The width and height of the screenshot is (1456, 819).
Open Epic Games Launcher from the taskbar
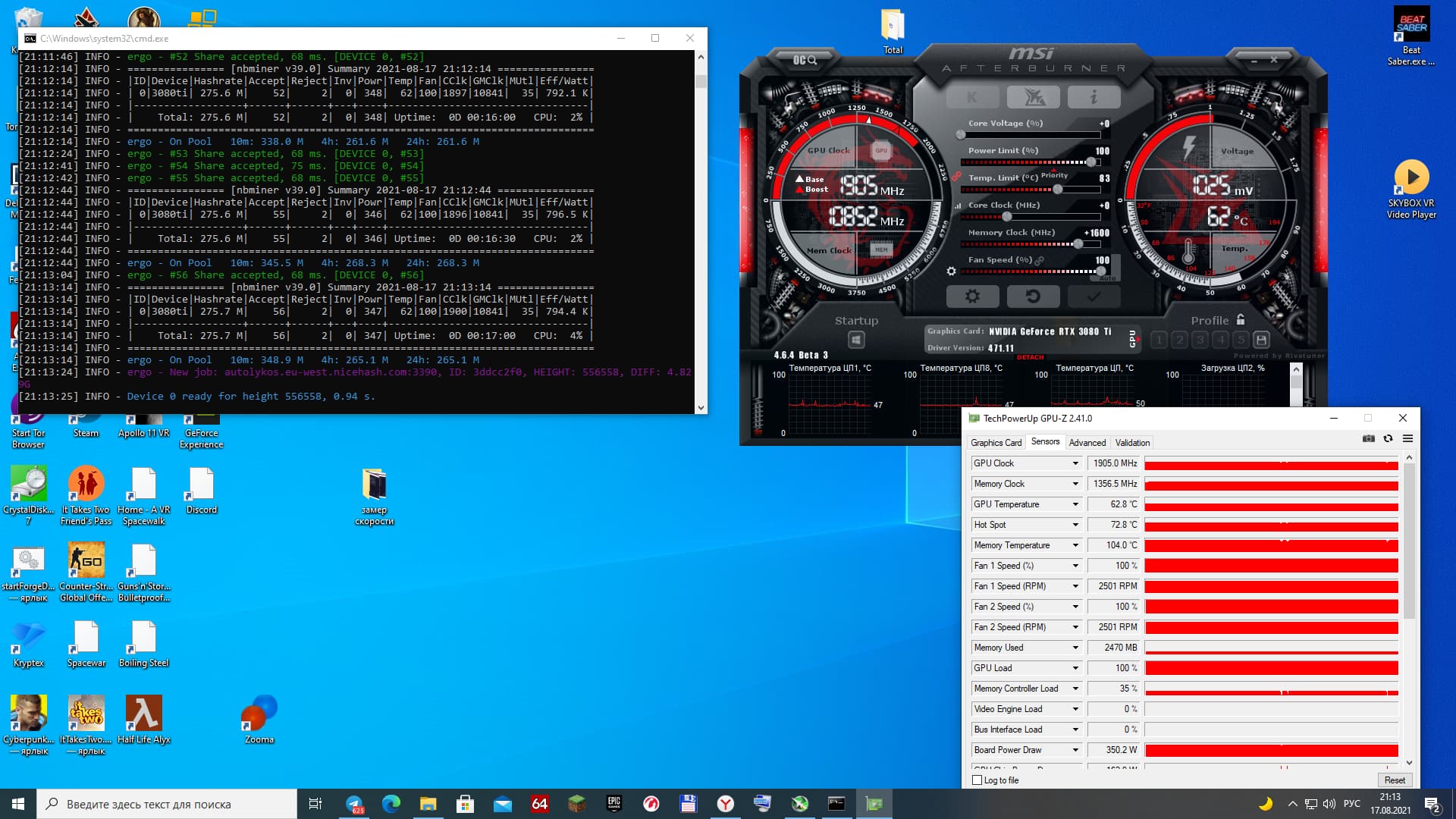613,804
